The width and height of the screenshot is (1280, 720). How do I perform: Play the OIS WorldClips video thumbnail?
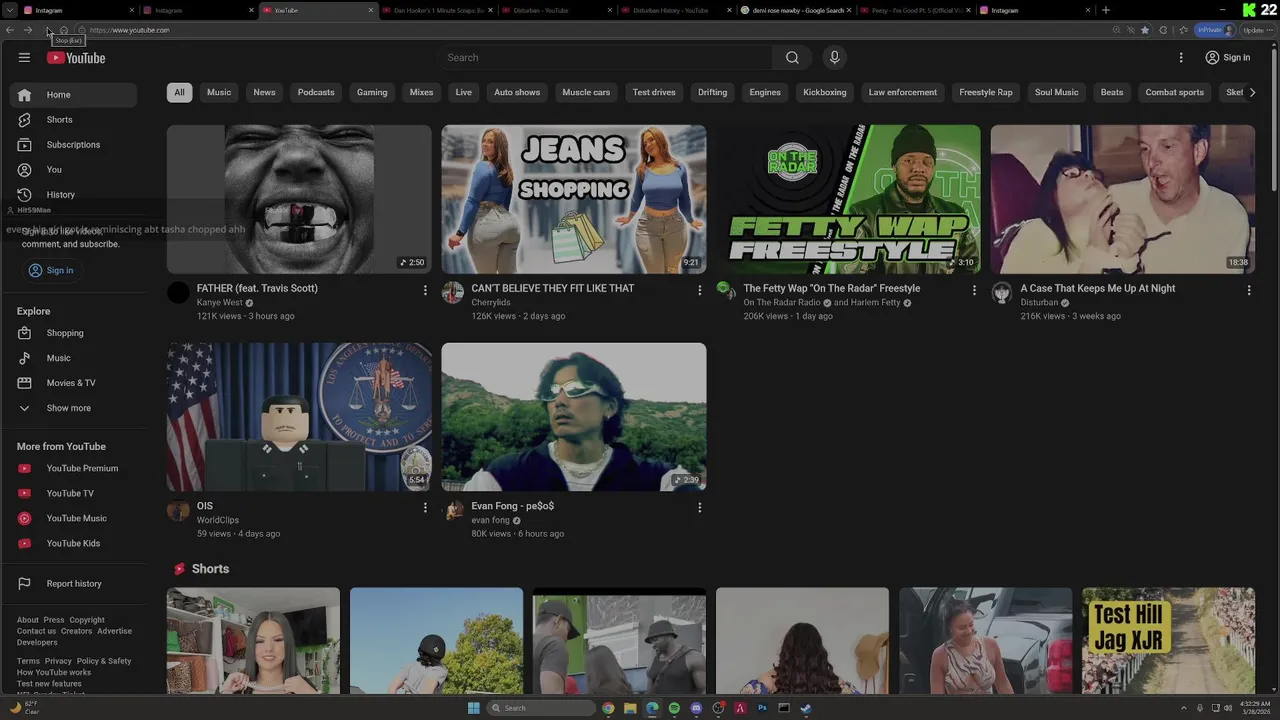[299, 417]
